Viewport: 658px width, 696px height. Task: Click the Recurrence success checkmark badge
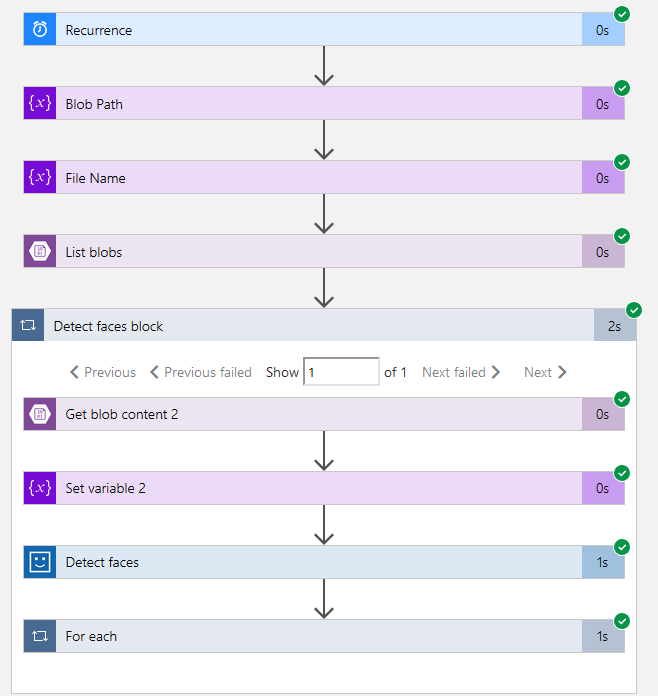[x=622, y=14]
